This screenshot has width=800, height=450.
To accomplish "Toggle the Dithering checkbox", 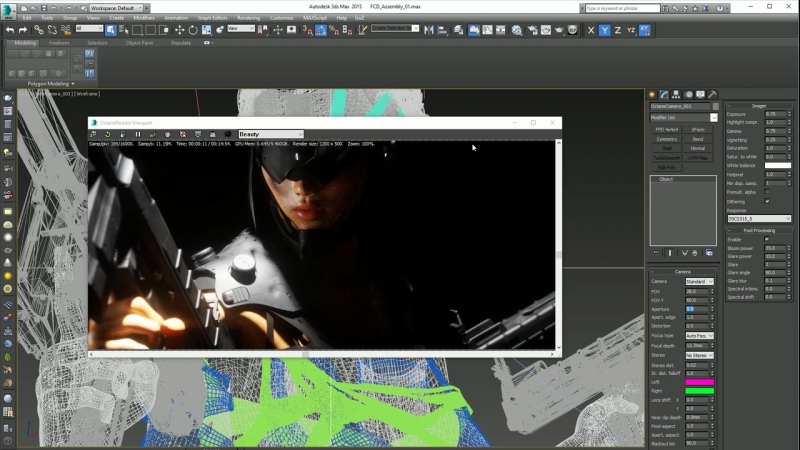I will point(767,201).
